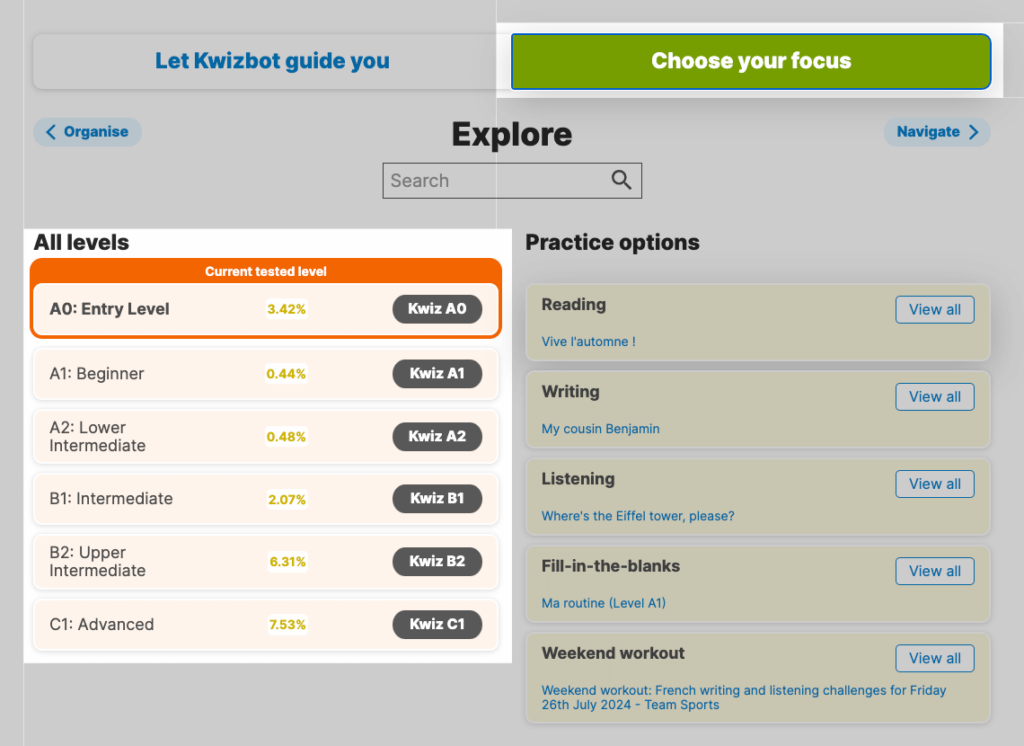
Task: Start the Kwiz B2 quiz
Action: (437, 562)
